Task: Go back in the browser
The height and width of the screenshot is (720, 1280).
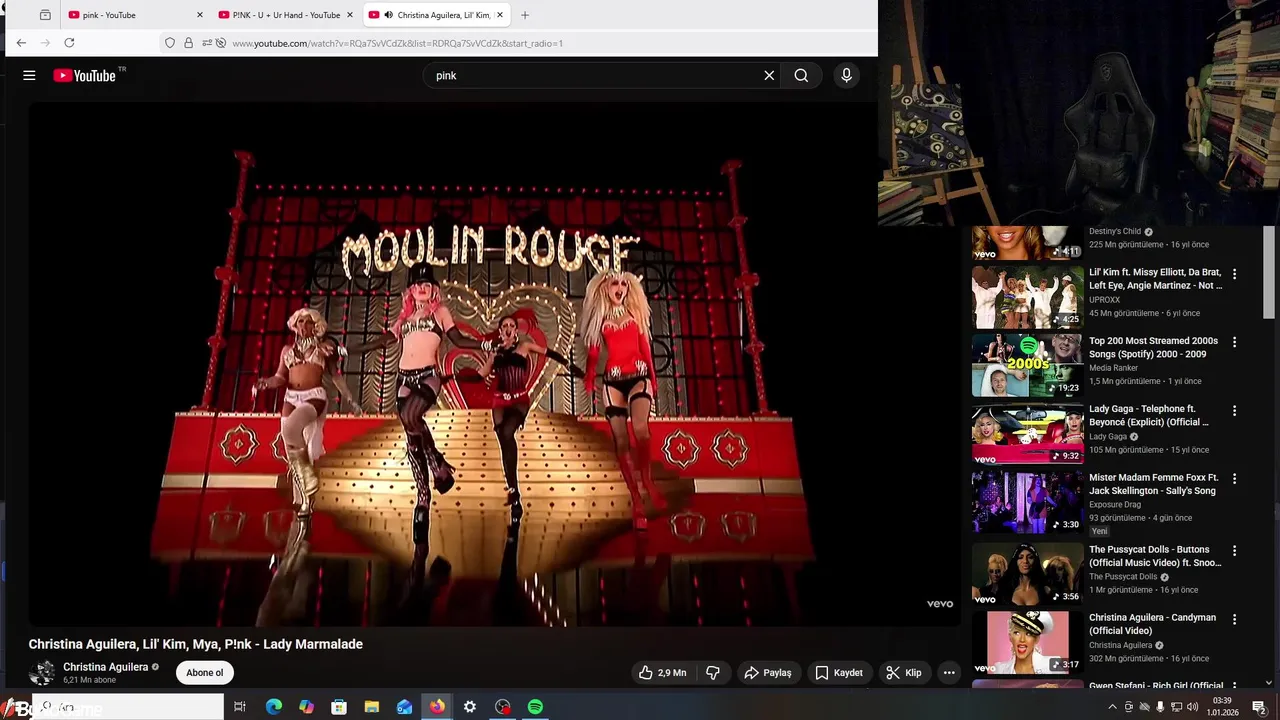Action: coord(21,43)
